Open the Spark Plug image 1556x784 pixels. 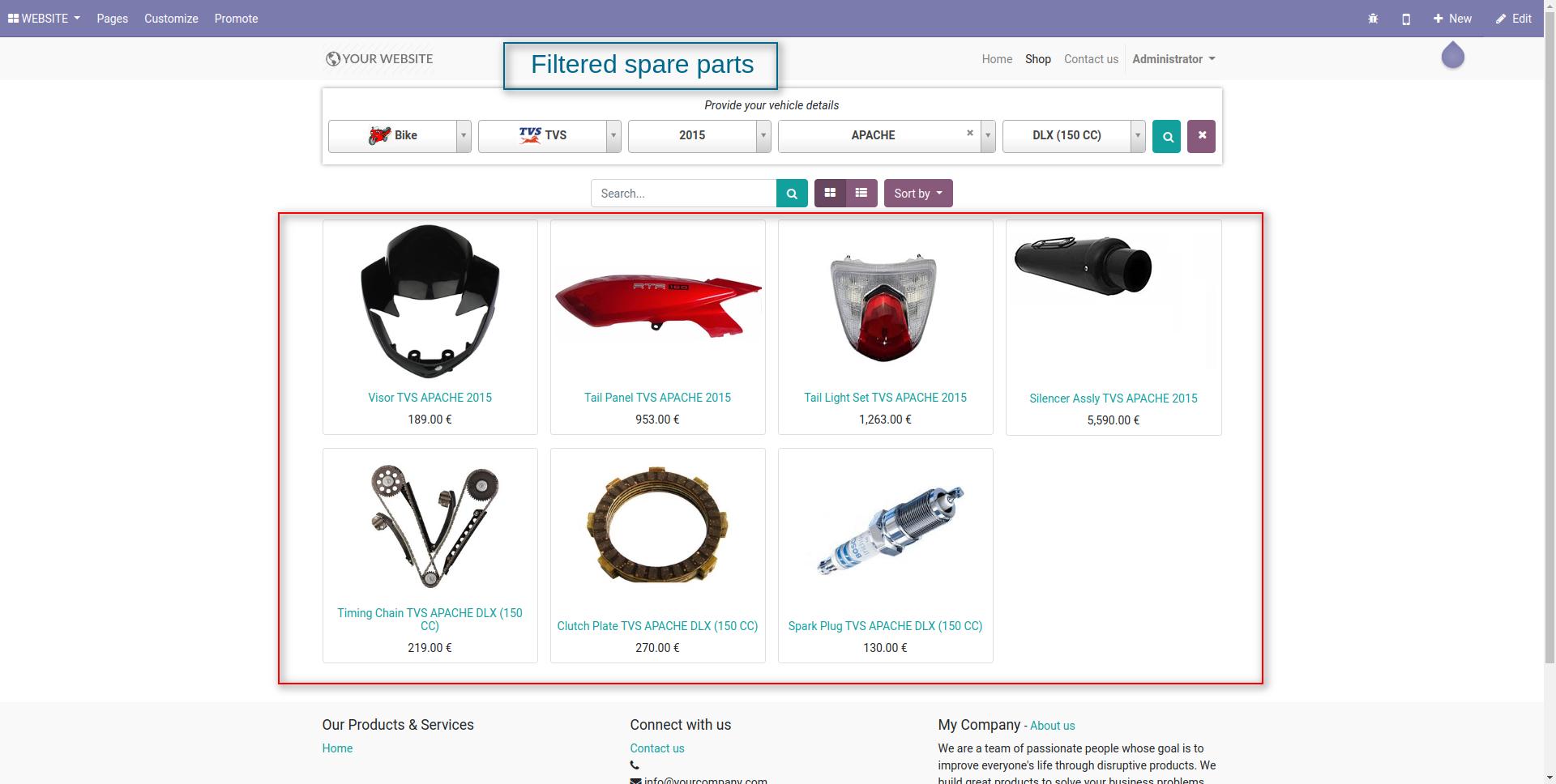(x=890, y=530)
